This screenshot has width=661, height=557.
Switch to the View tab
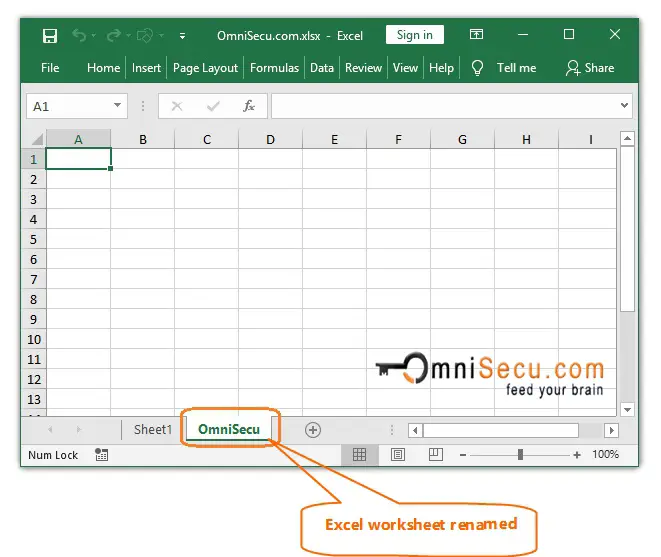(405, 68)
